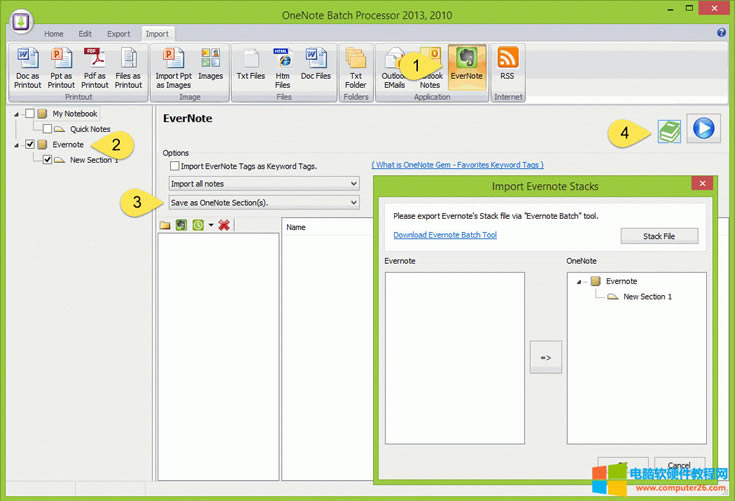Click the Txt Folder import icon
735x501 pixels.
pyautogui.click(x=355, y=68)
